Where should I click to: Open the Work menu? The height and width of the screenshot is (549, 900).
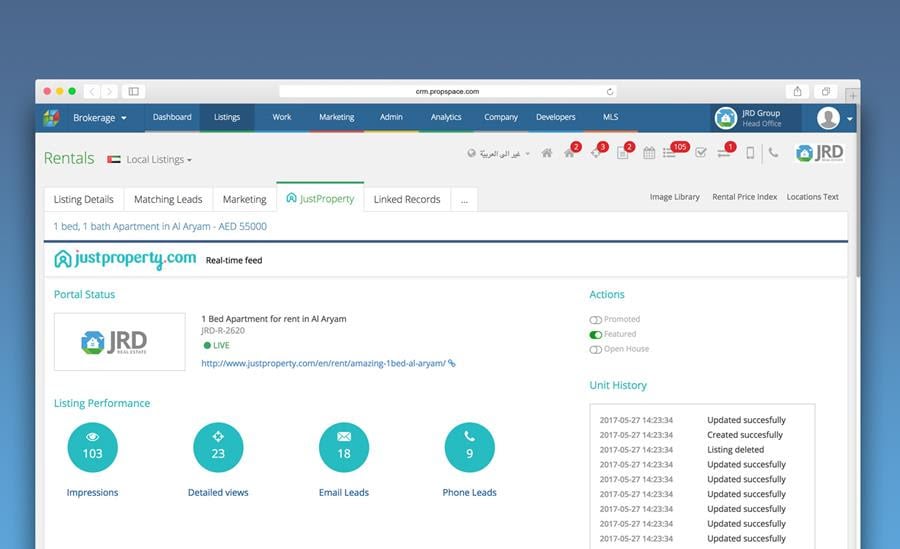tap(282, 117)
